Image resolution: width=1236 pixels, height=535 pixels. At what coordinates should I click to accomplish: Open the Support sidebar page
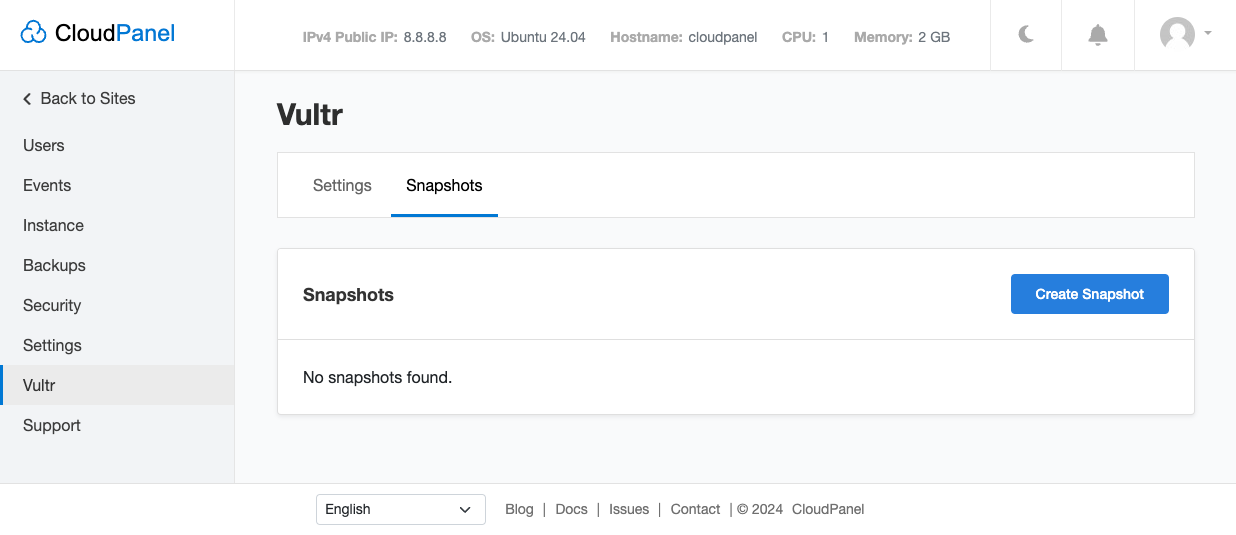(52, 425)
